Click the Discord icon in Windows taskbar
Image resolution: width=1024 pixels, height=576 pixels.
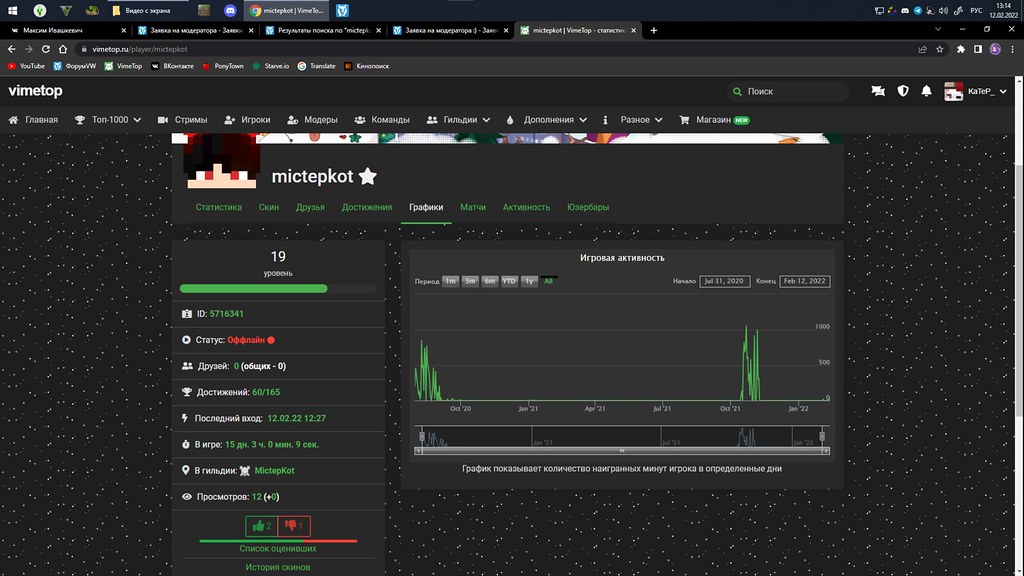pyautogui.click(x=231, y=10)
